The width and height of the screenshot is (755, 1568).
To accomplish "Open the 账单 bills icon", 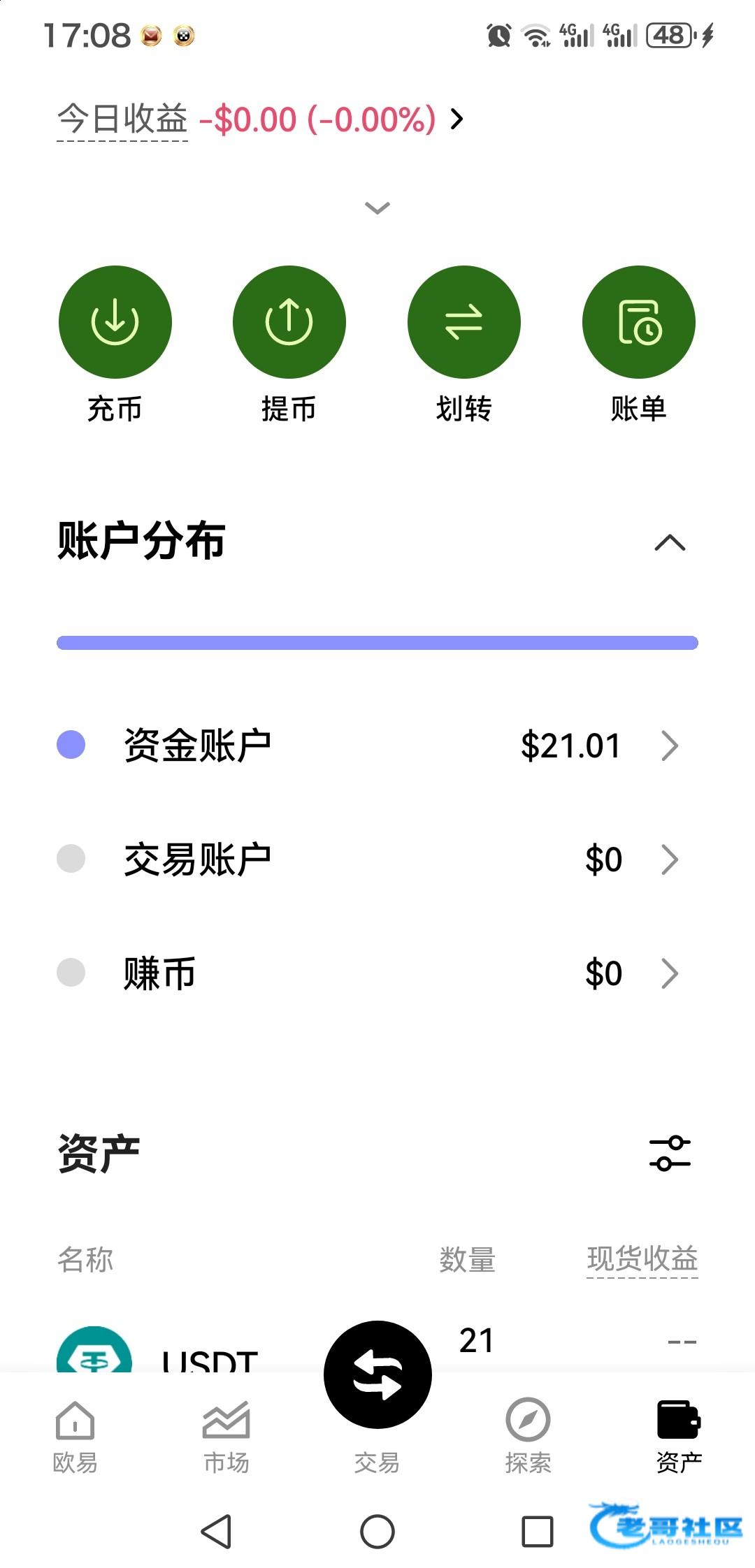I will pos(638,322).
